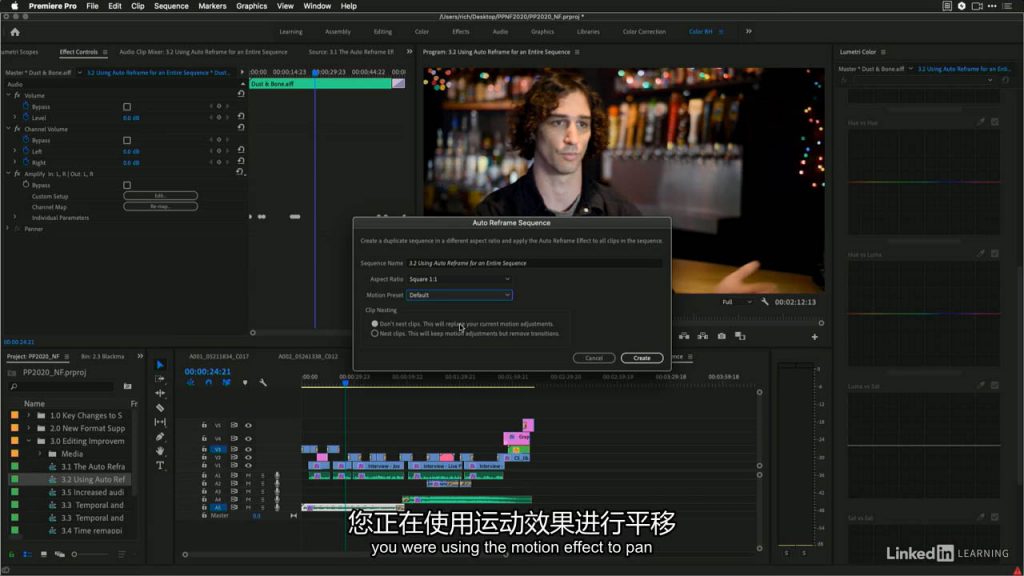Cancel the Auto Reframe Sequence dialog
This screenshot has width=1024, height=576.
pos(594,358)
